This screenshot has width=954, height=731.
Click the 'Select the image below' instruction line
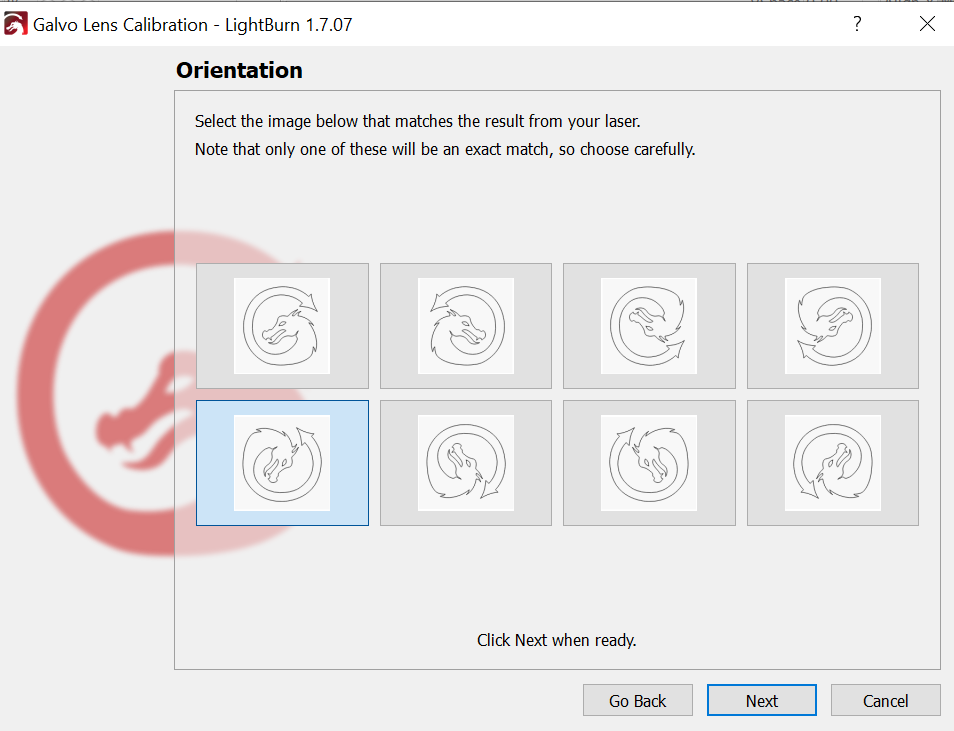417,121
